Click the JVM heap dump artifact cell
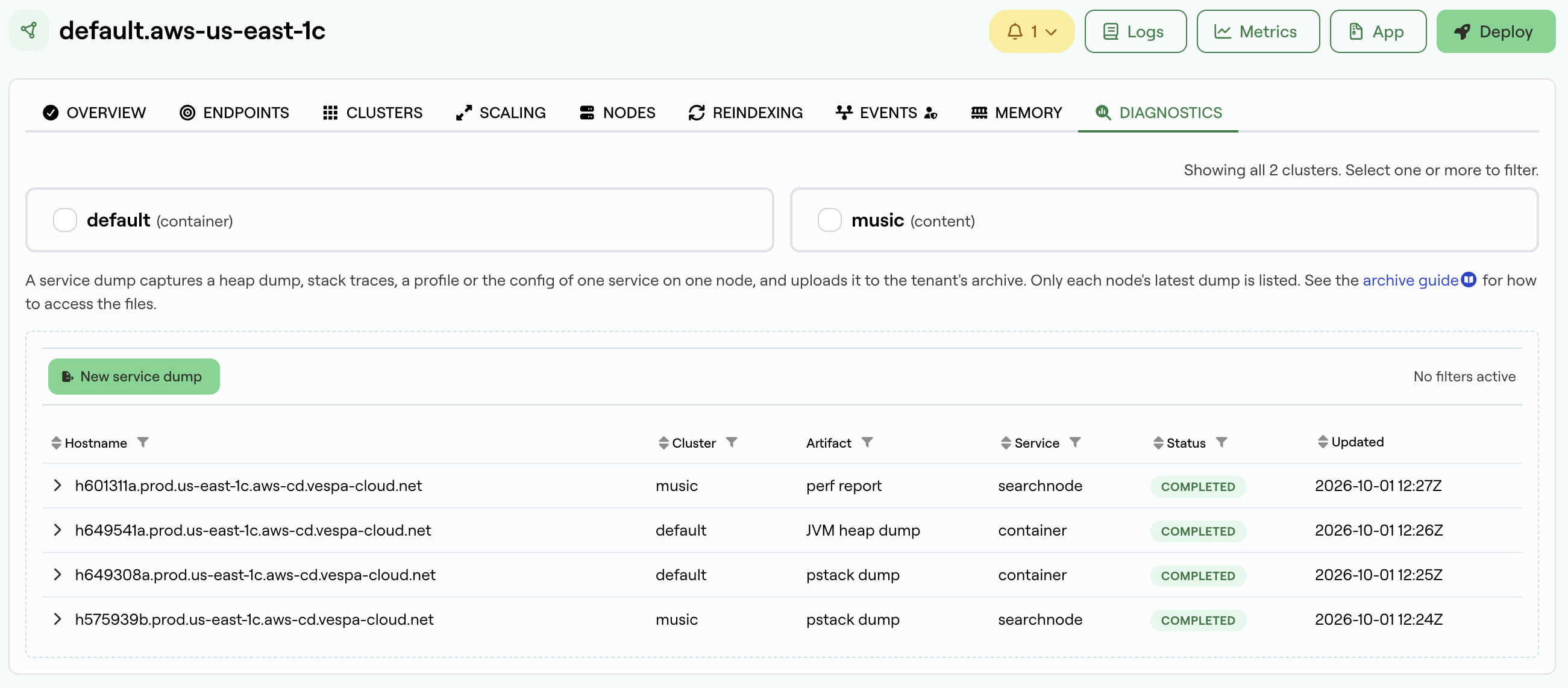Image resolution: width=1568 pixels, height=688 pixels. point(863,530)
